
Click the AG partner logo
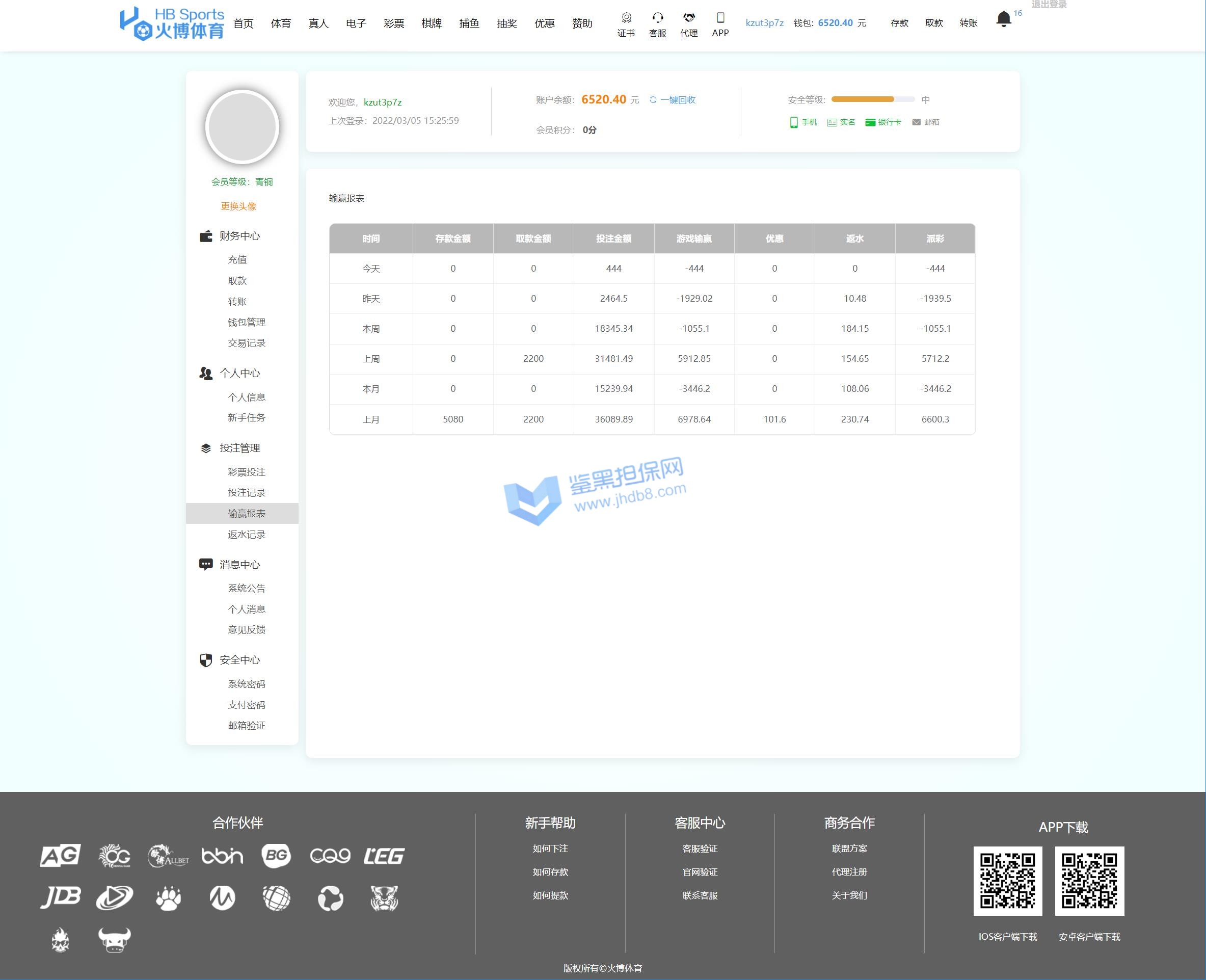[x=61, y=855]
